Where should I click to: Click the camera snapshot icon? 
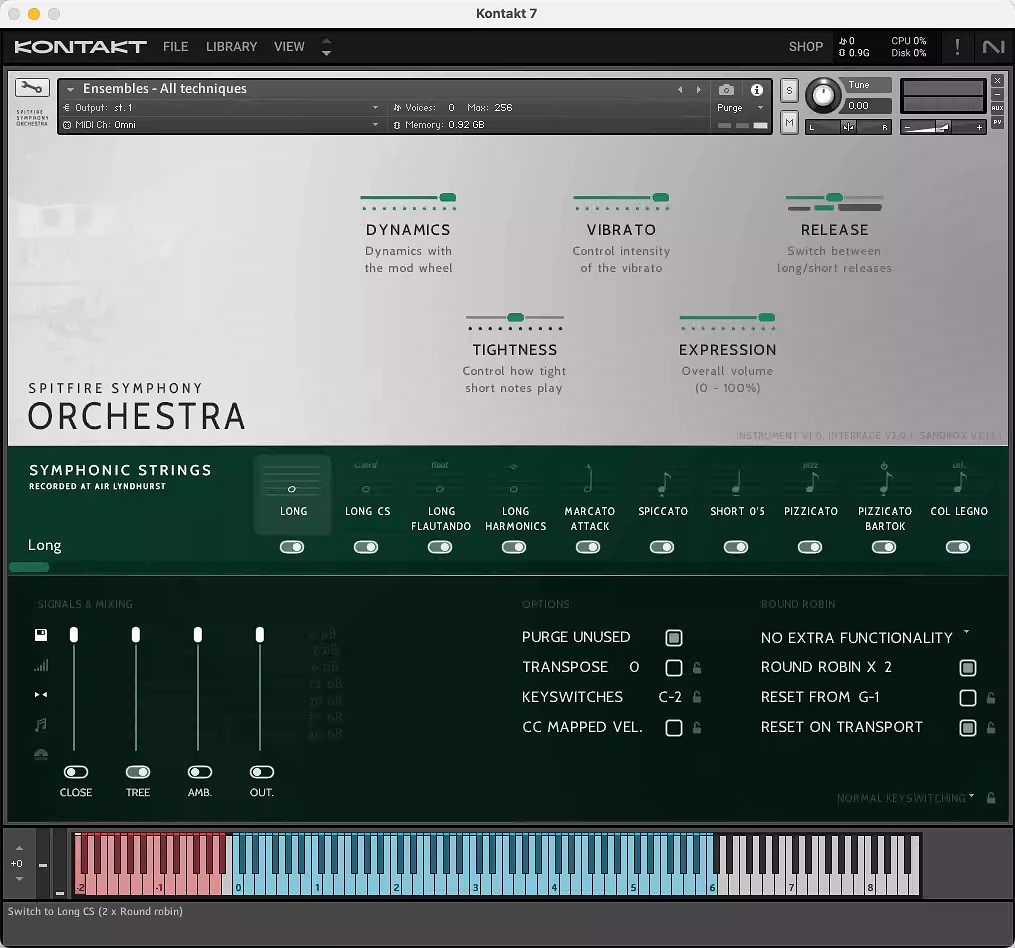pyautogui.click(x=727, y=90)
